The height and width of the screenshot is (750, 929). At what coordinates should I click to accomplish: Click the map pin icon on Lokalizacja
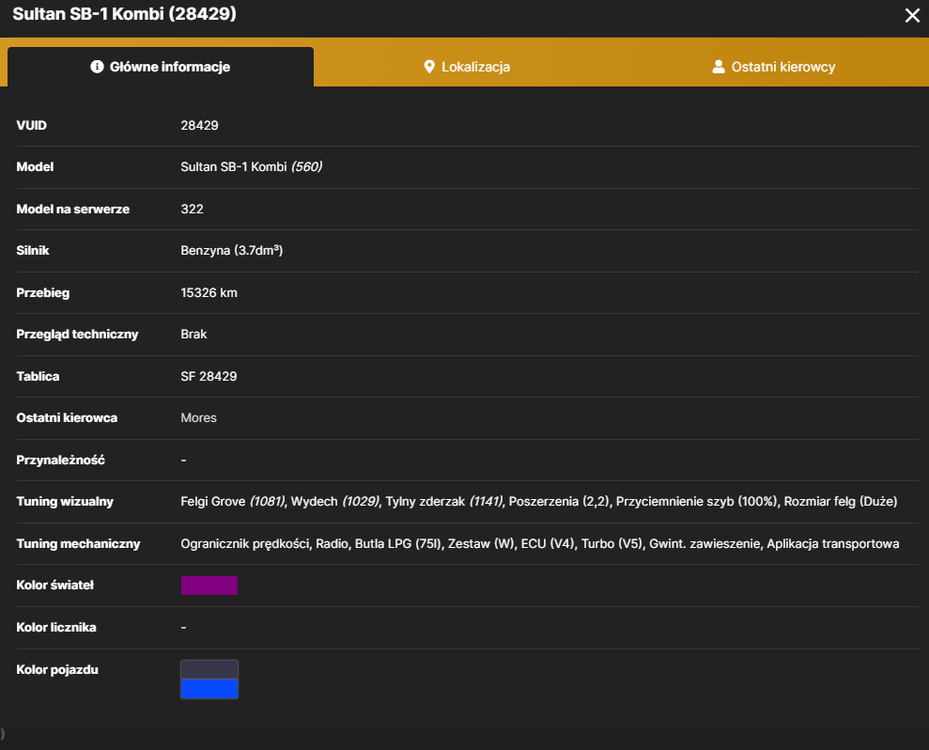point(430,67)
